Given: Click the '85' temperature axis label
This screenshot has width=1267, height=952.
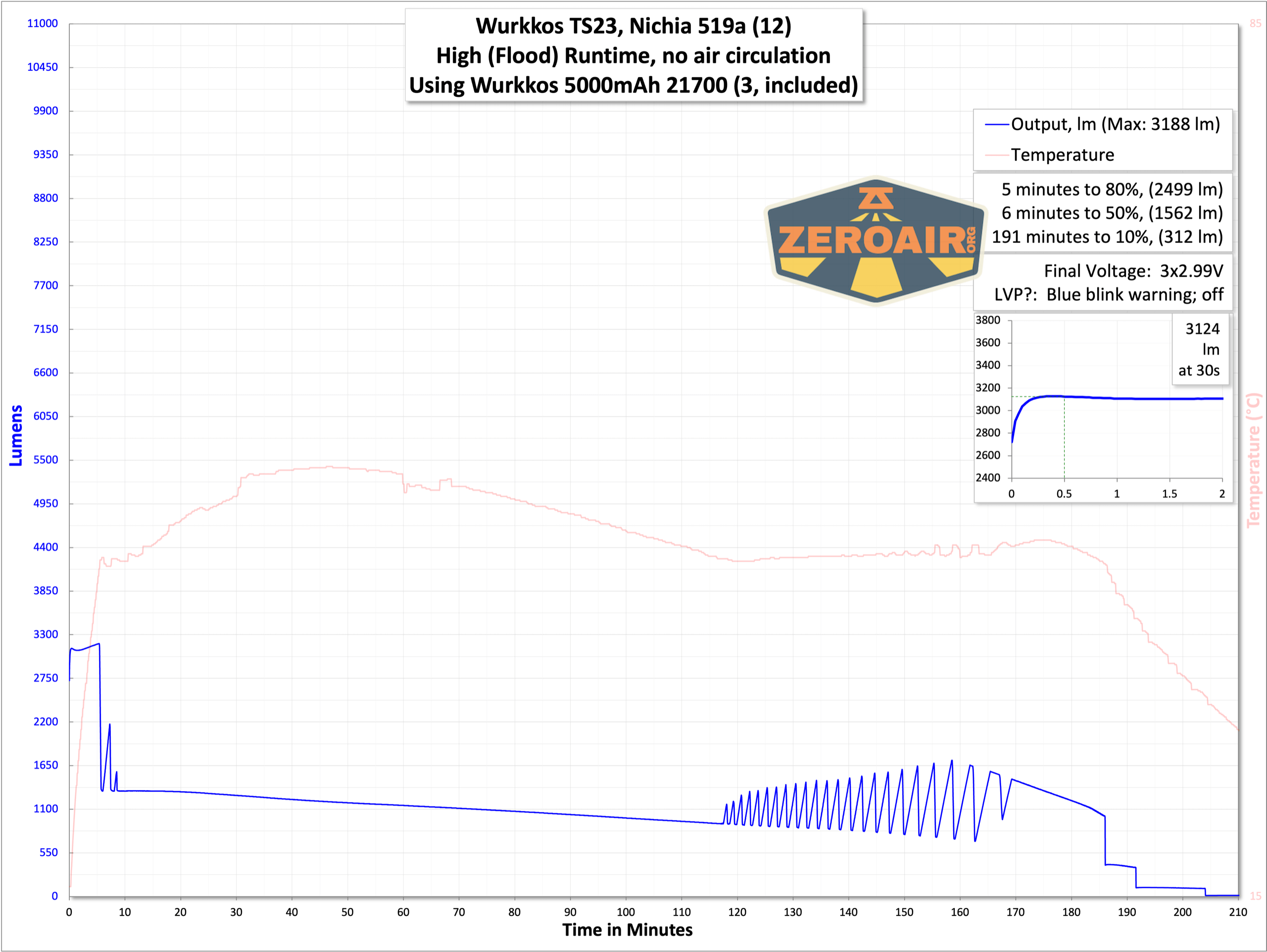Looking at the screenshot, I should pos(1256,23).
